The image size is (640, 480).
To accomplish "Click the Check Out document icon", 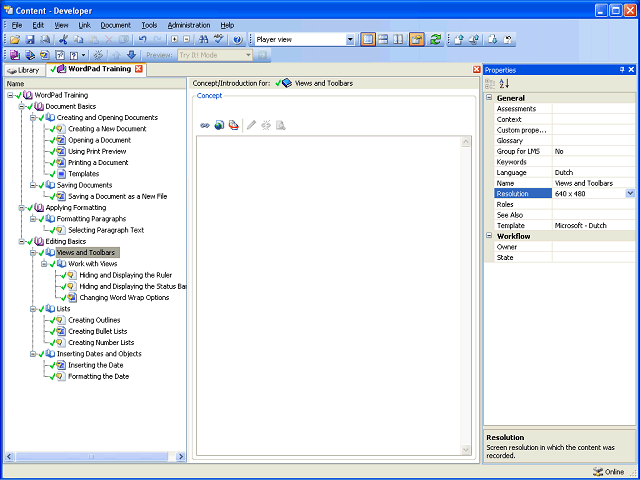I will coord(493,40).
